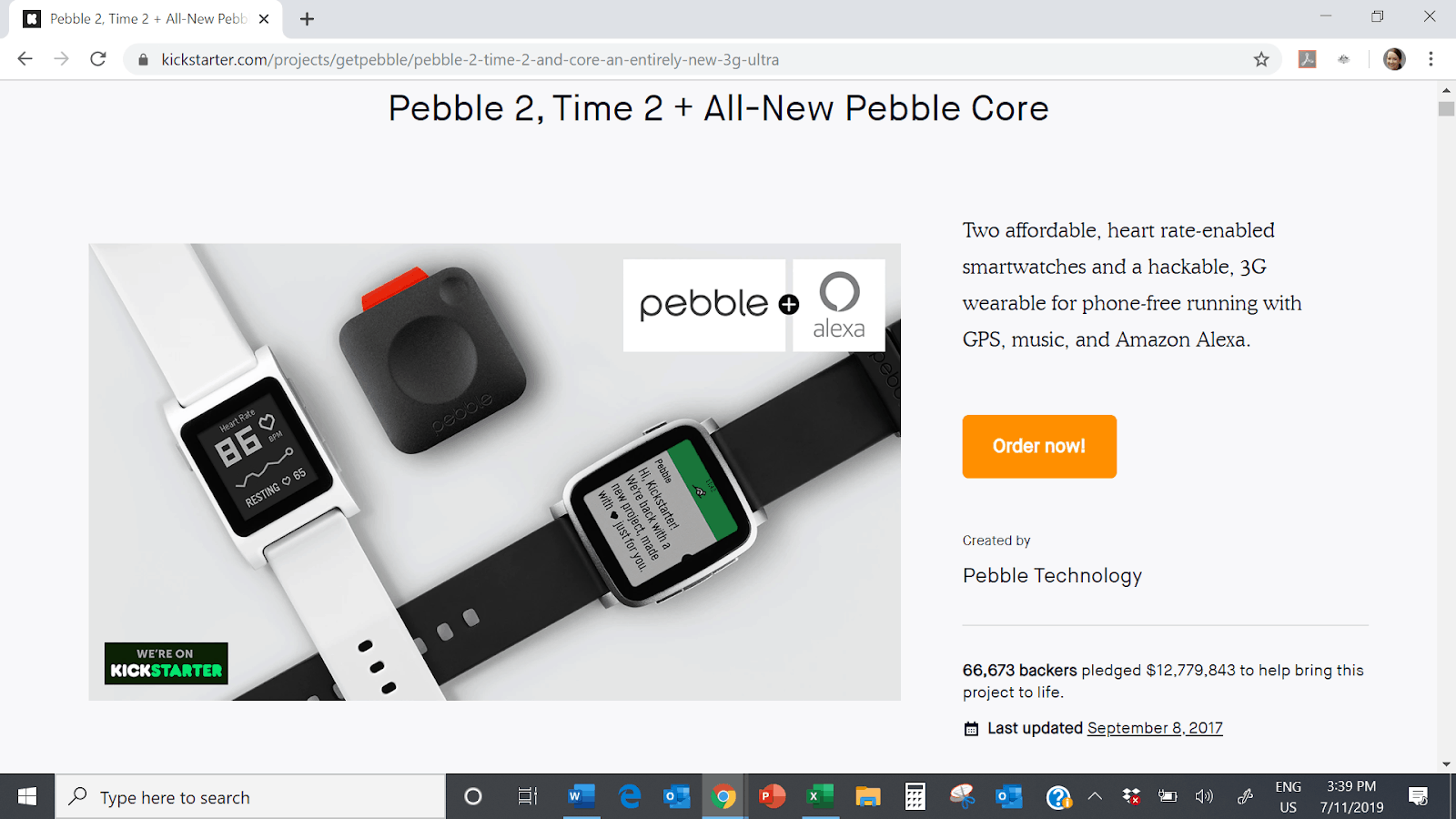Viewport: 1456px width, 819px height.
Task: Show hidden system tray icons
Action: [1095, 797]
